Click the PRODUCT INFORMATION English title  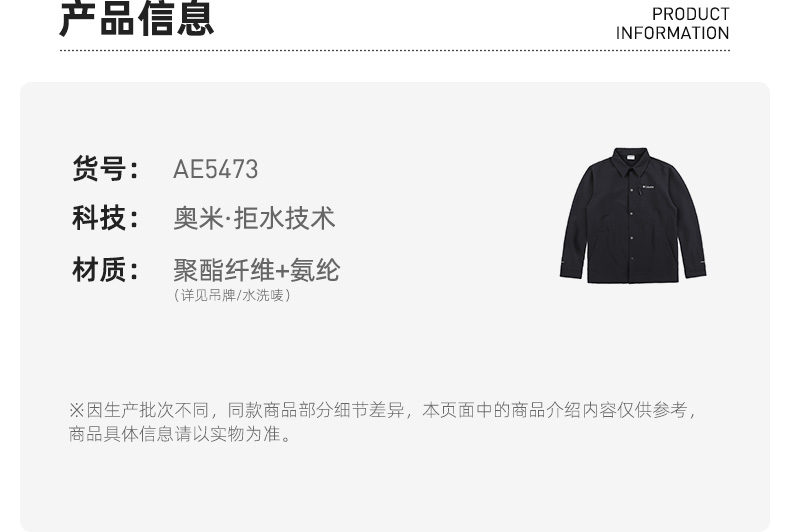point(673,24)
